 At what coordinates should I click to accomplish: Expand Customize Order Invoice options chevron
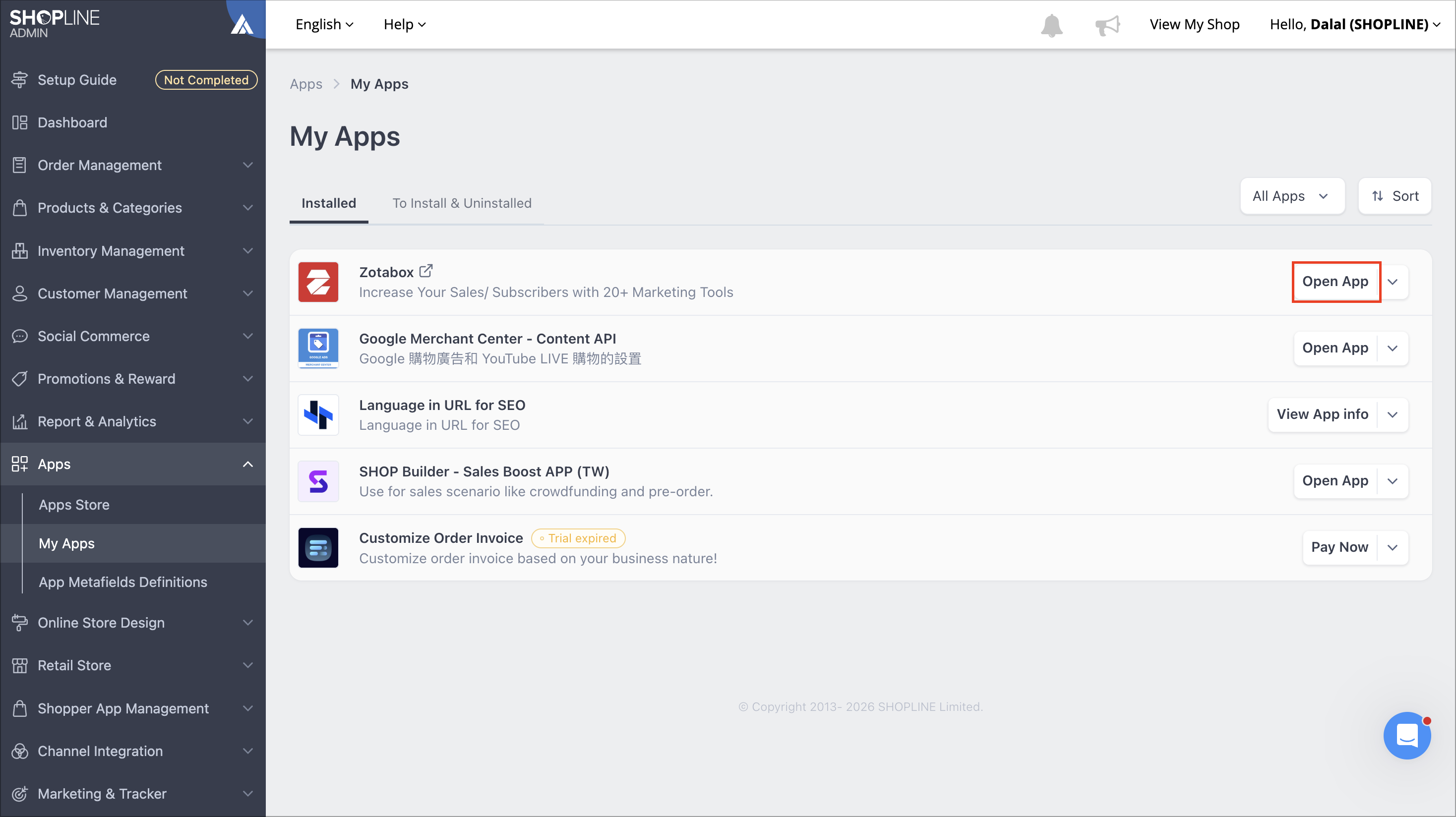(1393, 547)
